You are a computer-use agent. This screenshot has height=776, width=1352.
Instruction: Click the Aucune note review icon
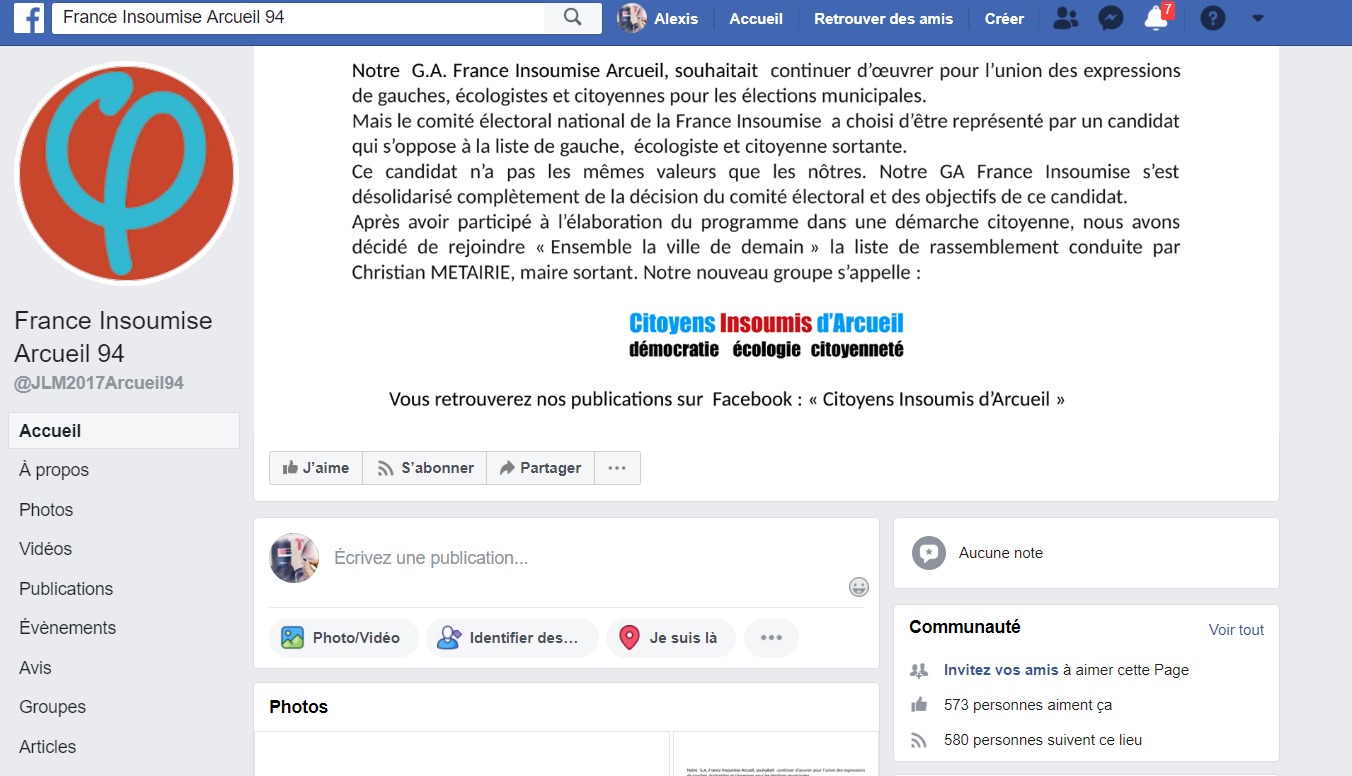pos(929,553)
